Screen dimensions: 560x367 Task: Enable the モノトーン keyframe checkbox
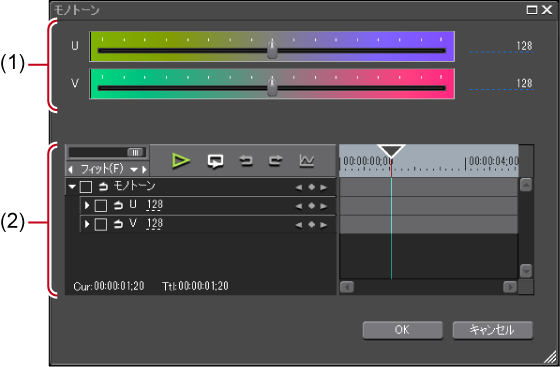tap(86, 187)
